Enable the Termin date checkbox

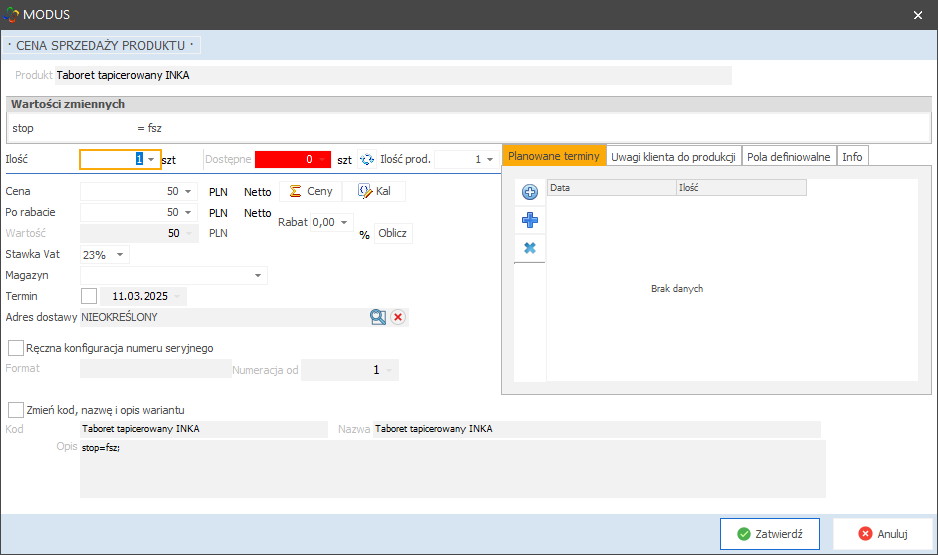(x=89, y=296)
